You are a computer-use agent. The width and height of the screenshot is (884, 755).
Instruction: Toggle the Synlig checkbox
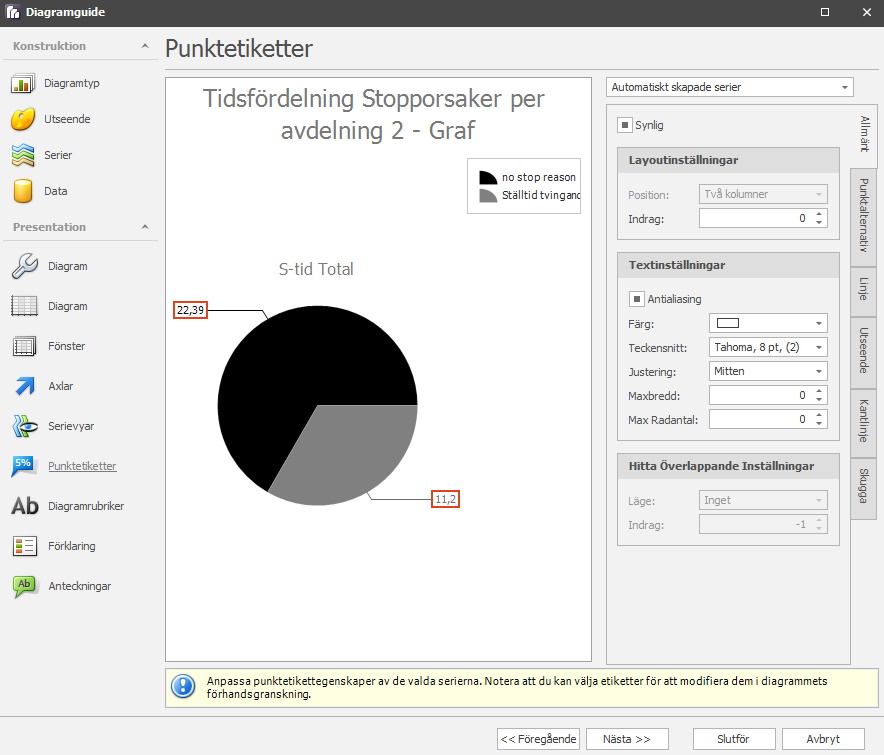pyautogui.click(x=625, y=125)
